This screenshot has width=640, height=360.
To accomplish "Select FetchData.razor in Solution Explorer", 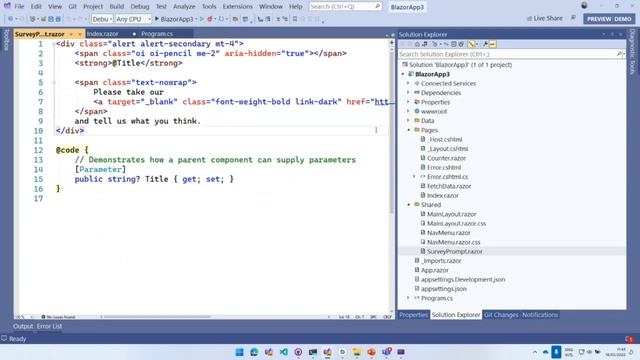I will [x=449, y=186].
